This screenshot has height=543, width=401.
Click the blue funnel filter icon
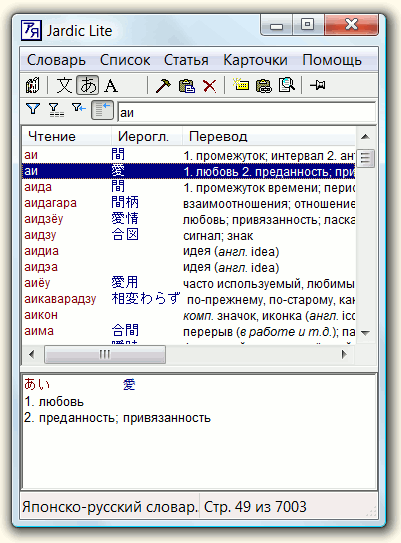[33, 109]
